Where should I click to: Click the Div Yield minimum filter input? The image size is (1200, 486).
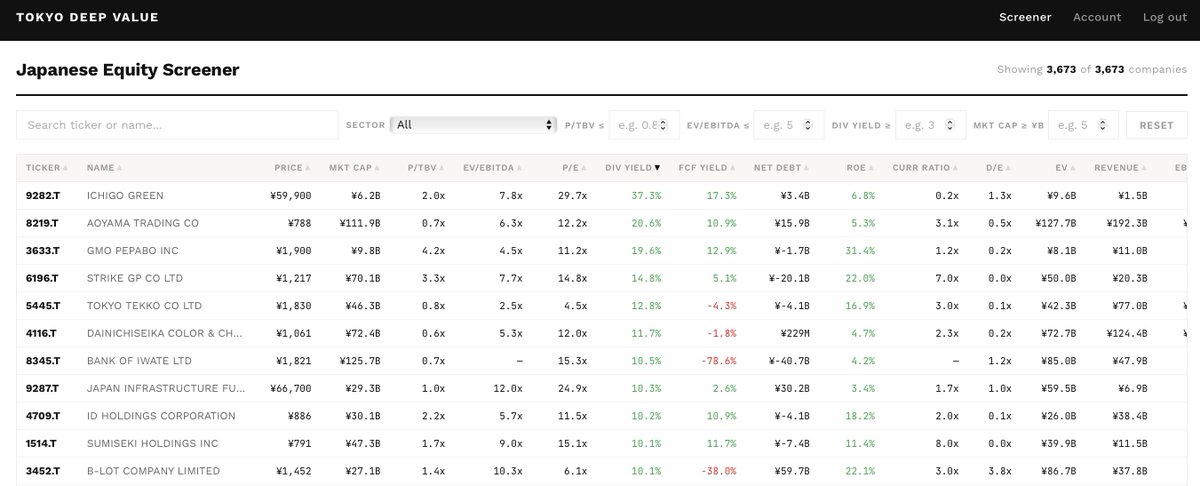coord(931,125)
